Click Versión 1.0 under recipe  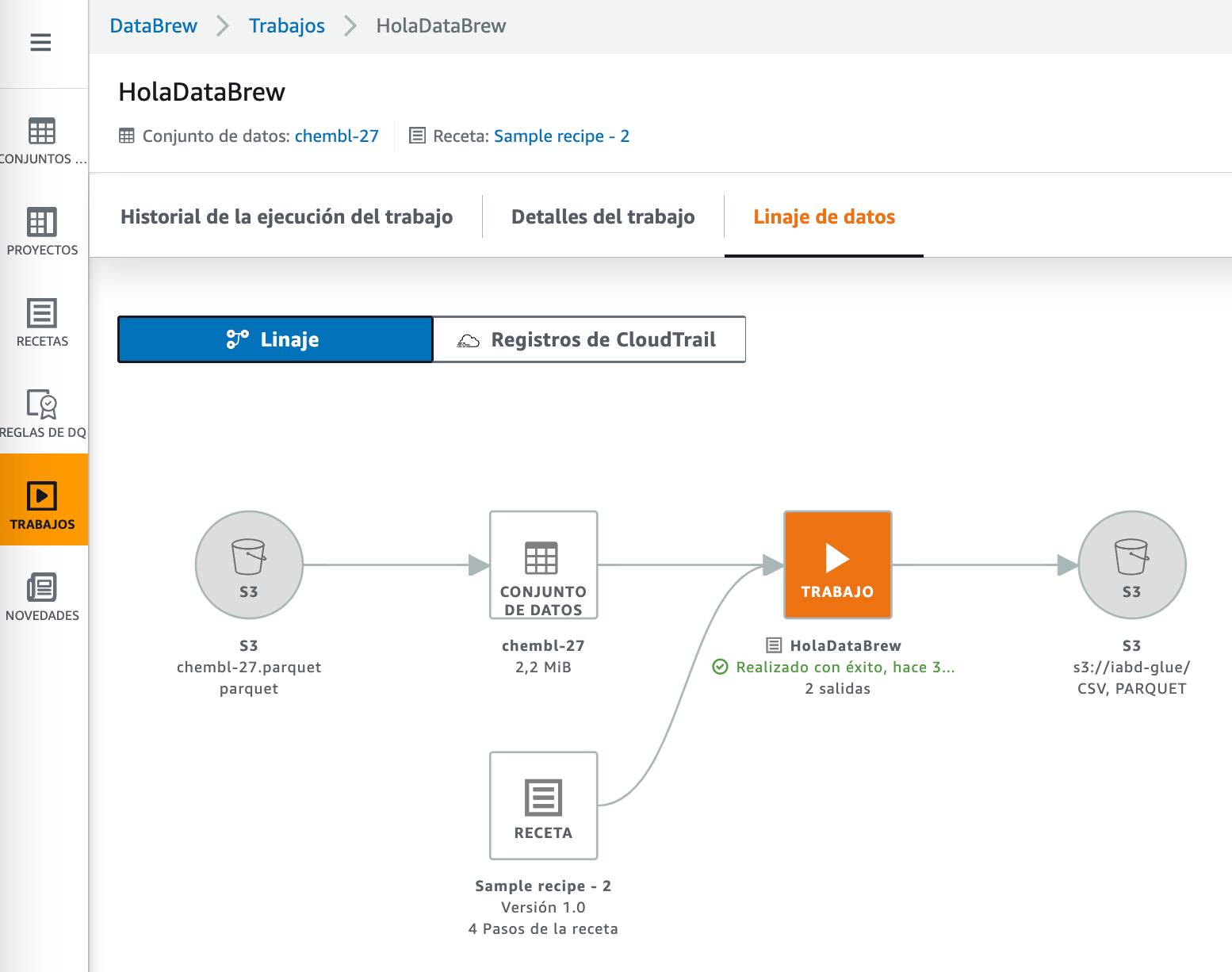[543, 907]
